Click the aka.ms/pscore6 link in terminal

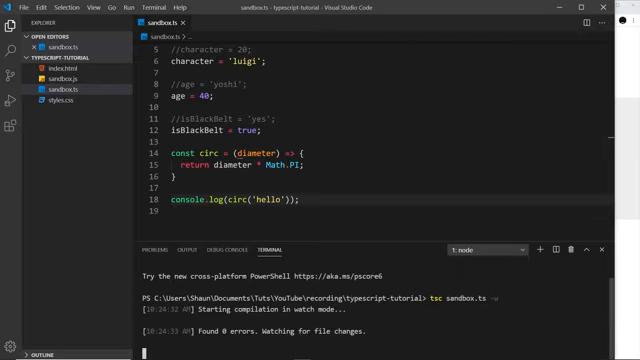(338, 276)
